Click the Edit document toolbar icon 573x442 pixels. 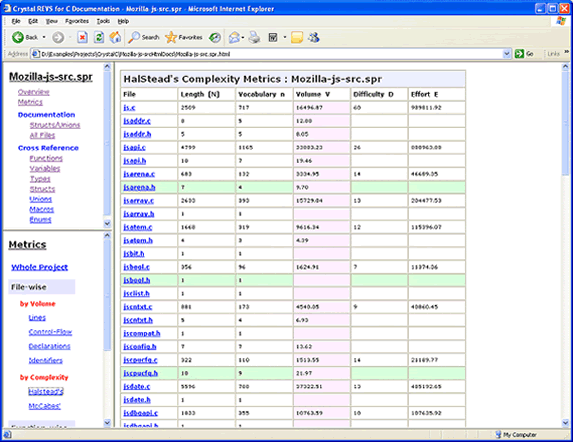point(273,37)
